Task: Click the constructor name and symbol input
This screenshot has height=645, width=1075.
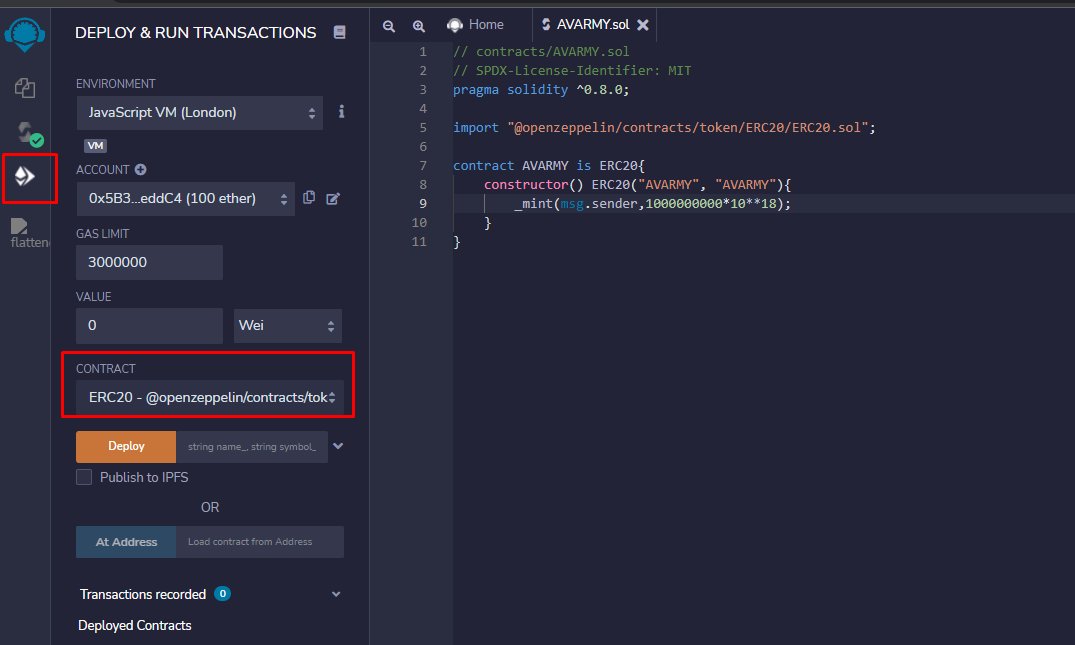Action: [252, 447]
